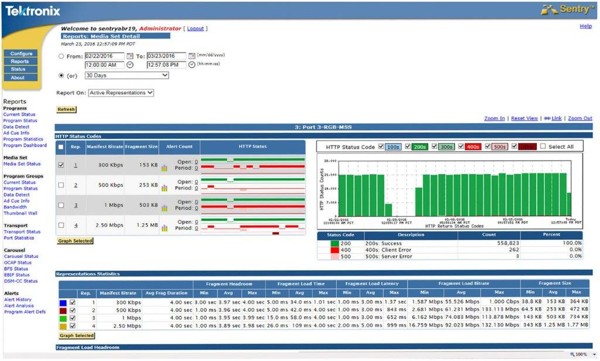Toggle the 300s status code checkbox
600x361 pixels.
tap(434, 146)
